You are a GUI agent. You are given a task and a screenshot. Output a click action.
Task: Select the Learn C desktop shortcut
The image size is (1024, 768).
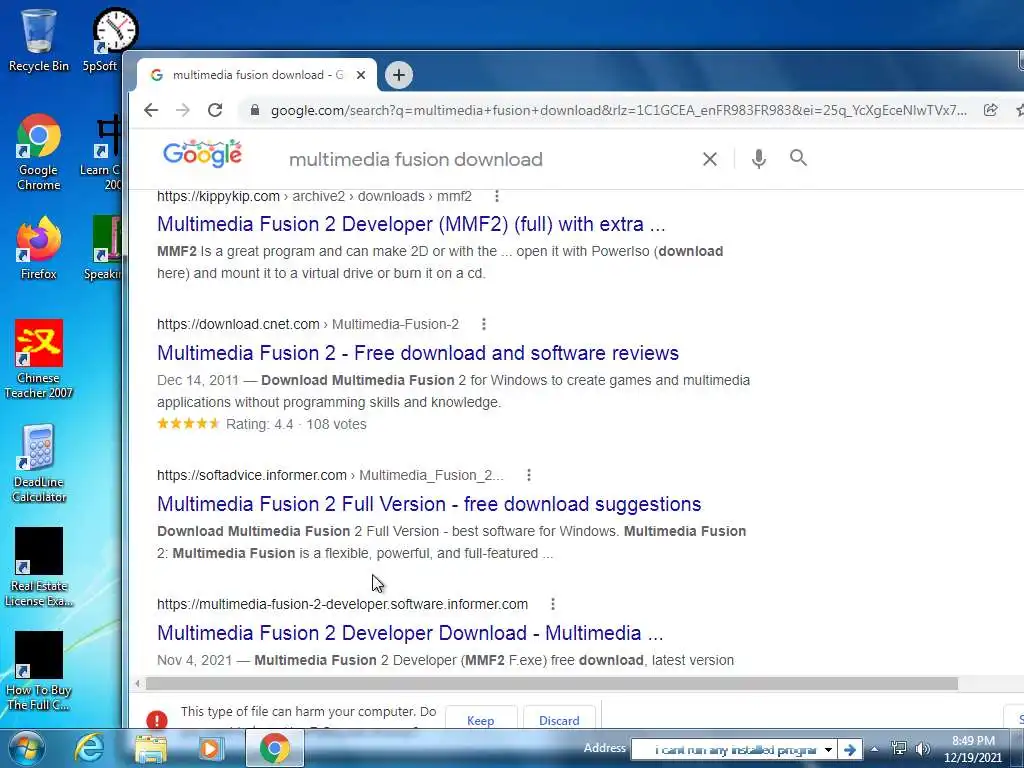[102, 152]
